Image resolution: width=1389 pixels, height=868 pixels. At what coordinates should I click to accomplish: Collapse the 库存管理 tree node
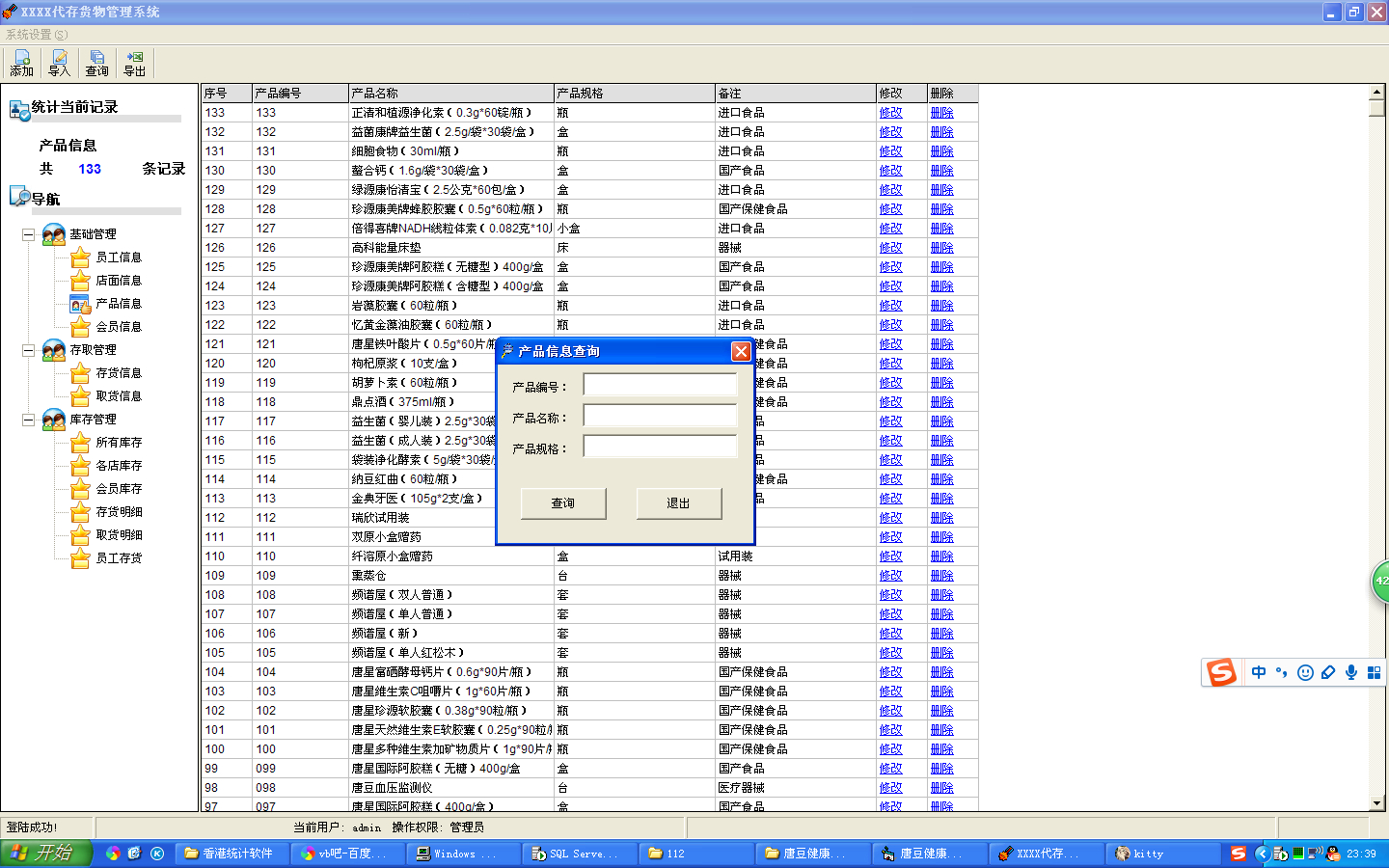(x=29, y=420)
